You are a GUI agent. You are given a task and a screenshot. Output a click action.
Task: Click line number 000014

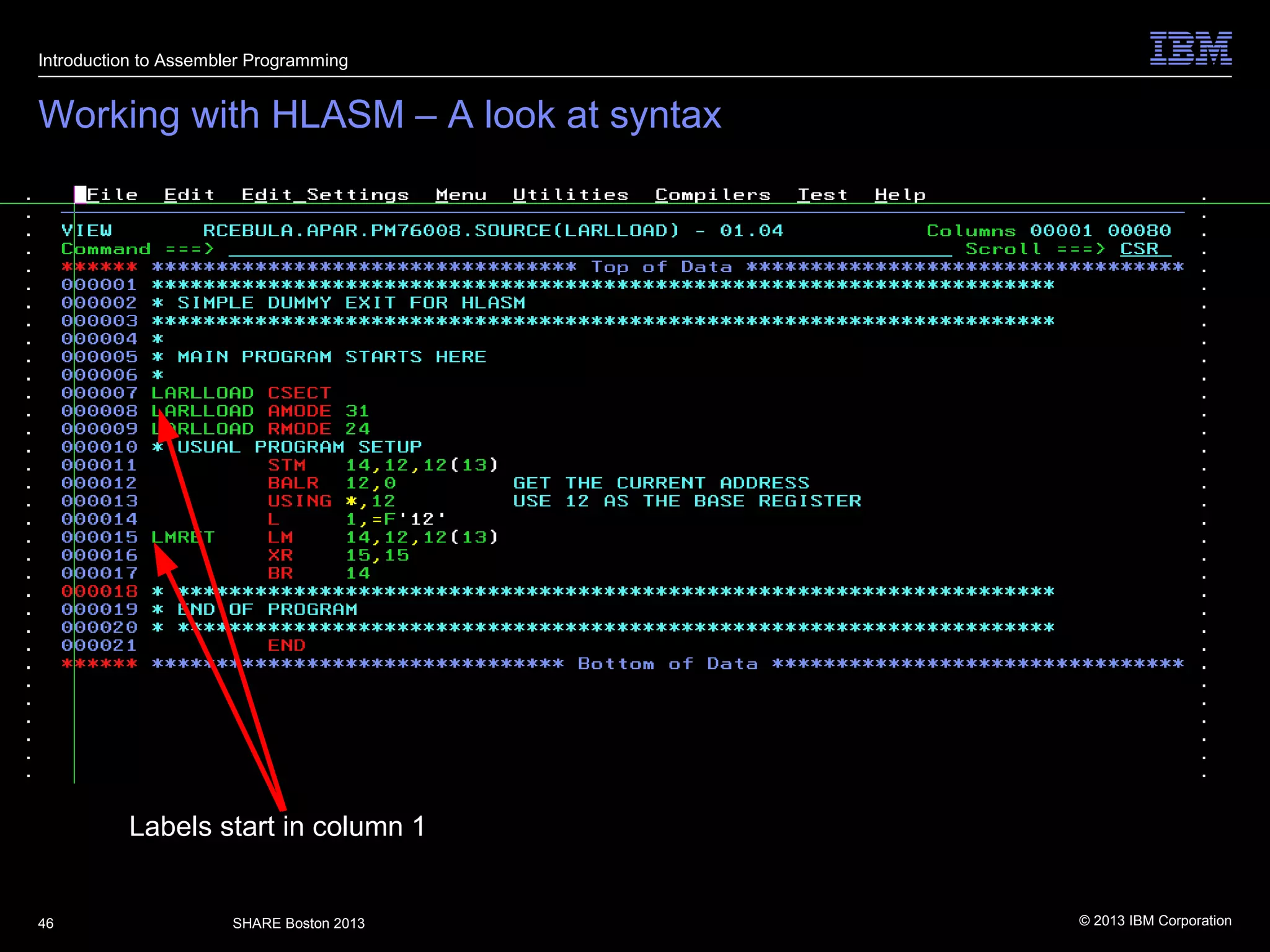[x=99, y=519]
